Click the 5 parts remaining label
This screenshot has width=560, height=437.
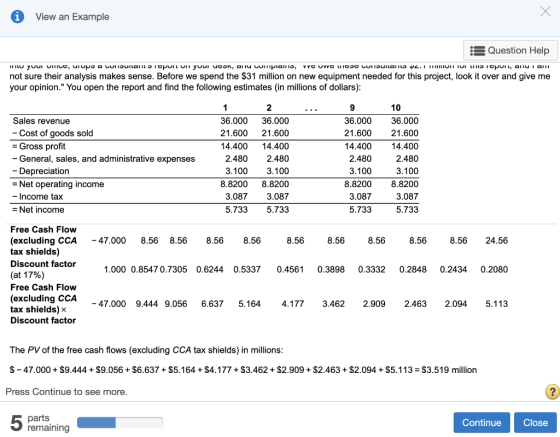(40, 422)
